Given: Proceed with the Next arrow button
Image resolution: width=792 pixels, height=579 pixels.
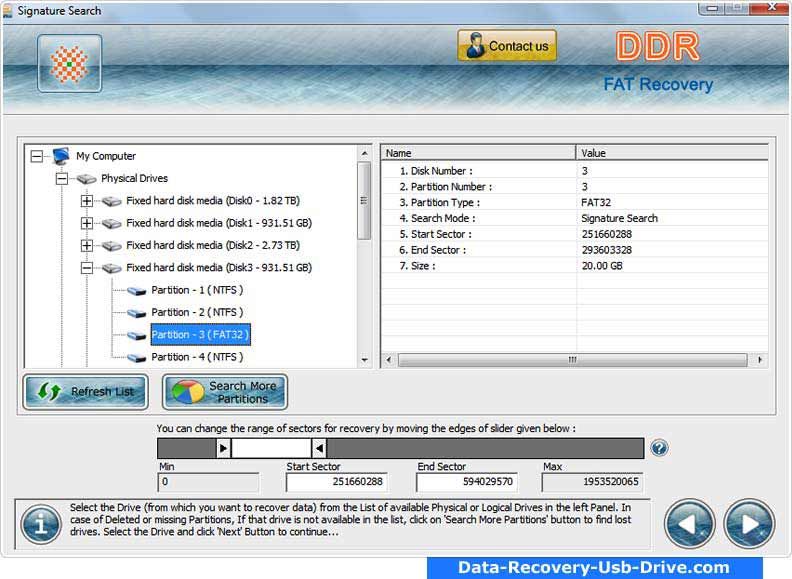Looking at the screenshot, I should pos(749,523).
